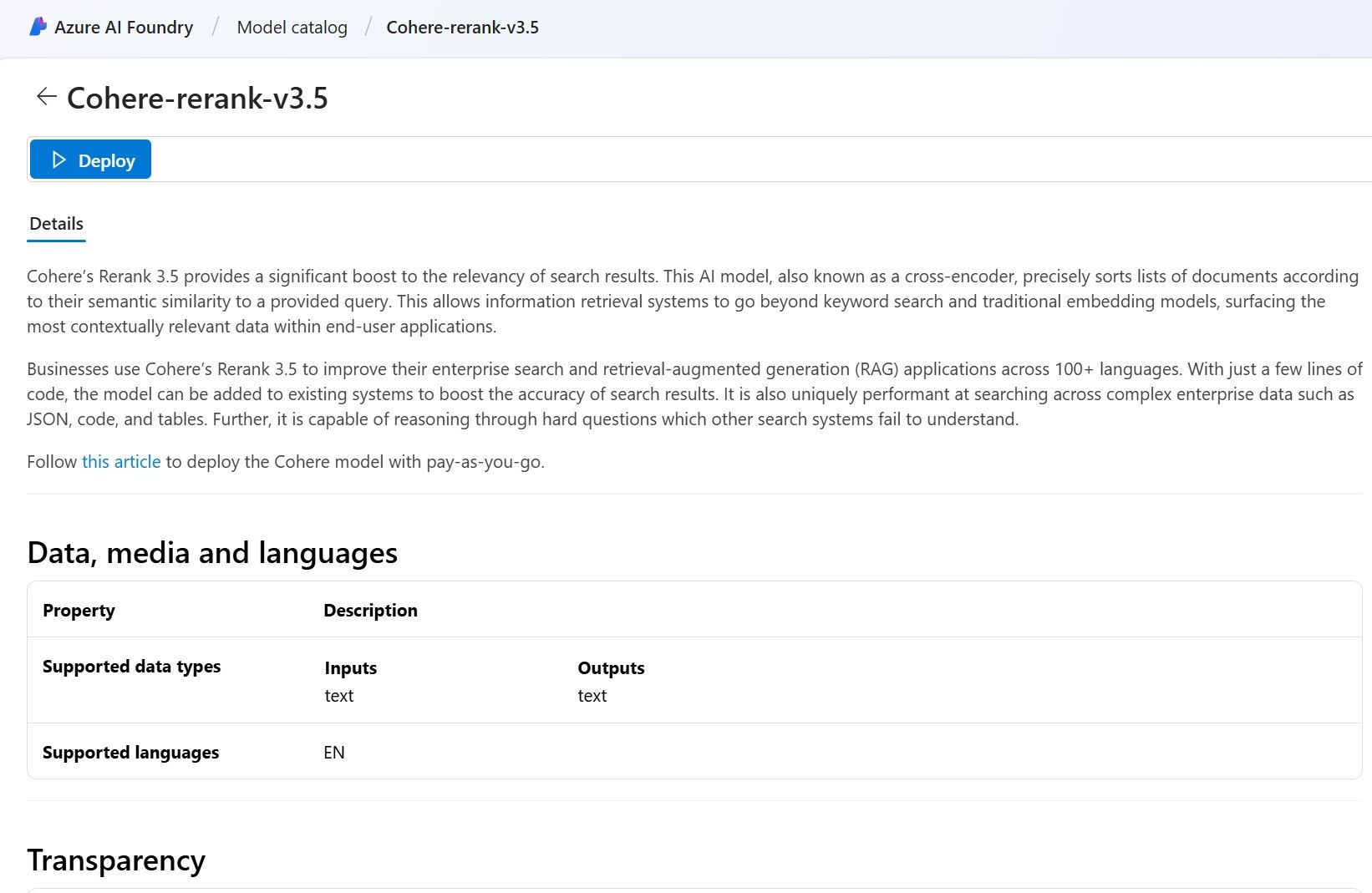
Task: Open the 'this article' deployment link
Action: [121, 462]
